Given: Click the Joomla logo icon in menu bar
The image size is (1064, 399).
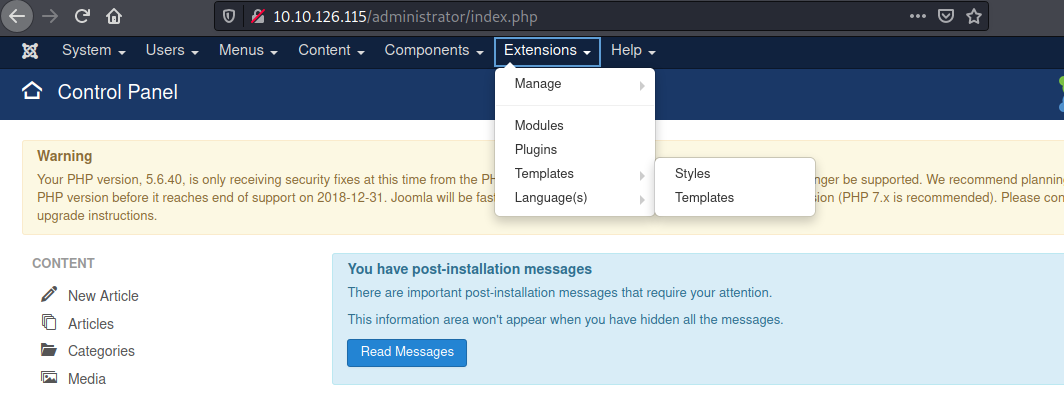Looking at the screenshot, I should click(30, 51).
